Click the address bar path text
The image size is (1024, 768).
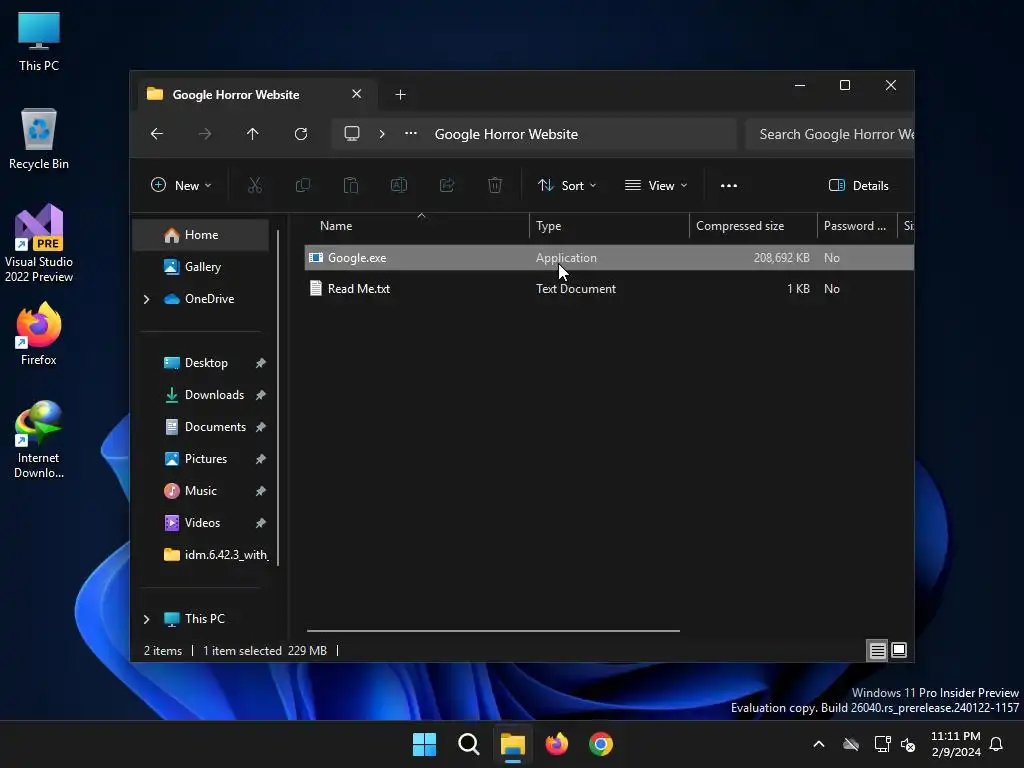point(506,135)
